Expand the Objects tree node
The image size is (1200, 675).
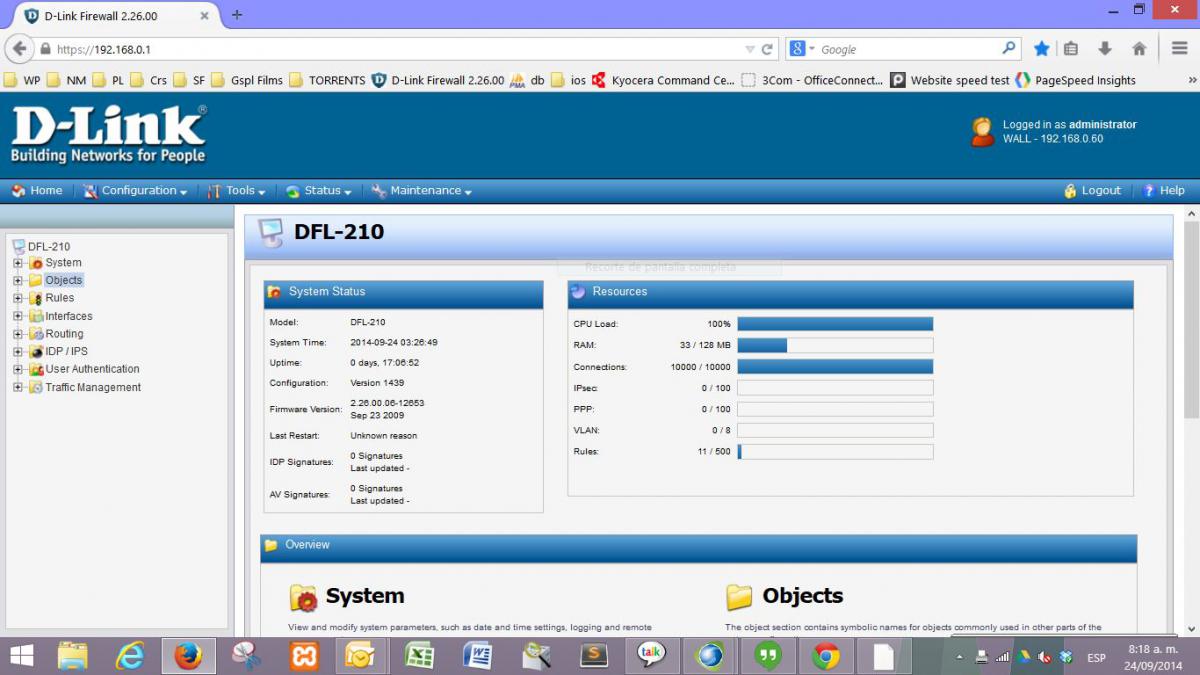coord(17,281)
